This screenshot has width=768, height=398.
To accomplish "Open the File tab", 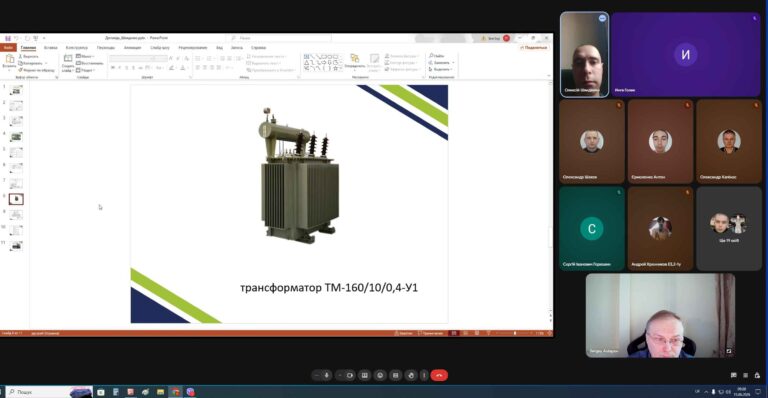I will click(x=8, y=47).
